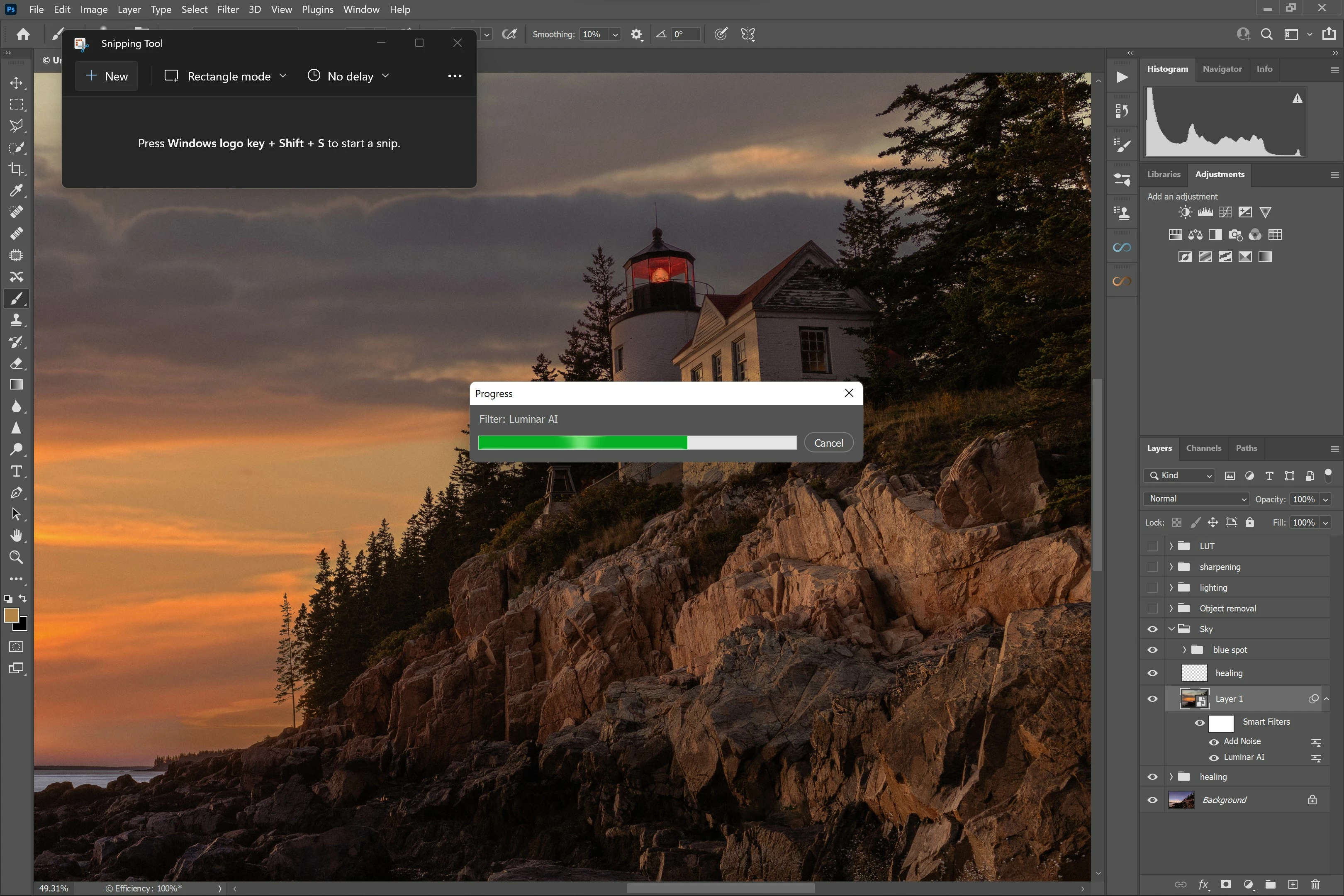Open the Filter menu

pyautogui.click(x=227, y=9)
